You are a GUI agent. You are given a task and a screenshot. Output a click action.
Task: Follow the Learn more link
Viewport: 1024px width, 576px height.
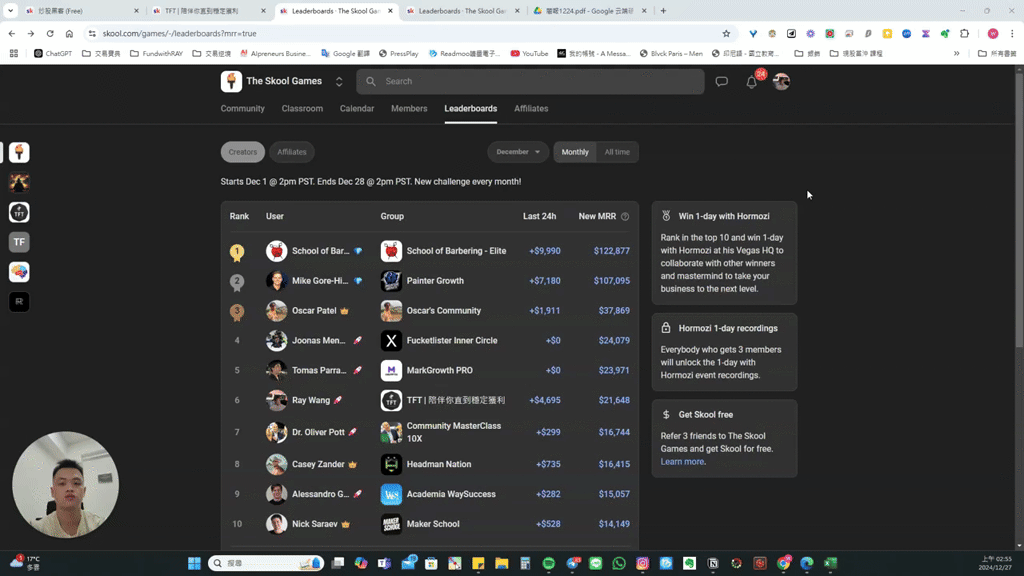pos(682,462)
